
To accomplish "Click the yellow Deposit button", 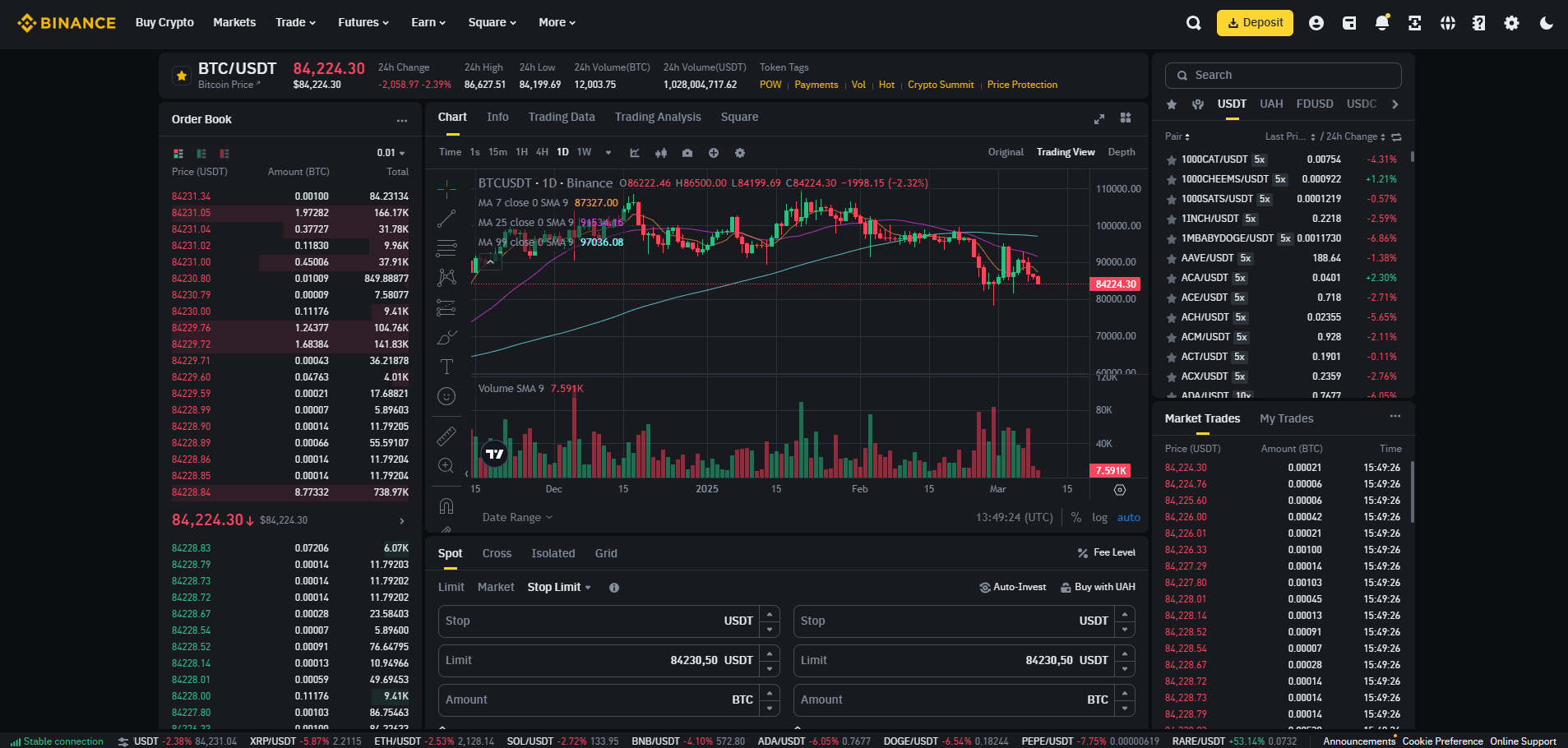I will [x=1255, y=22].
